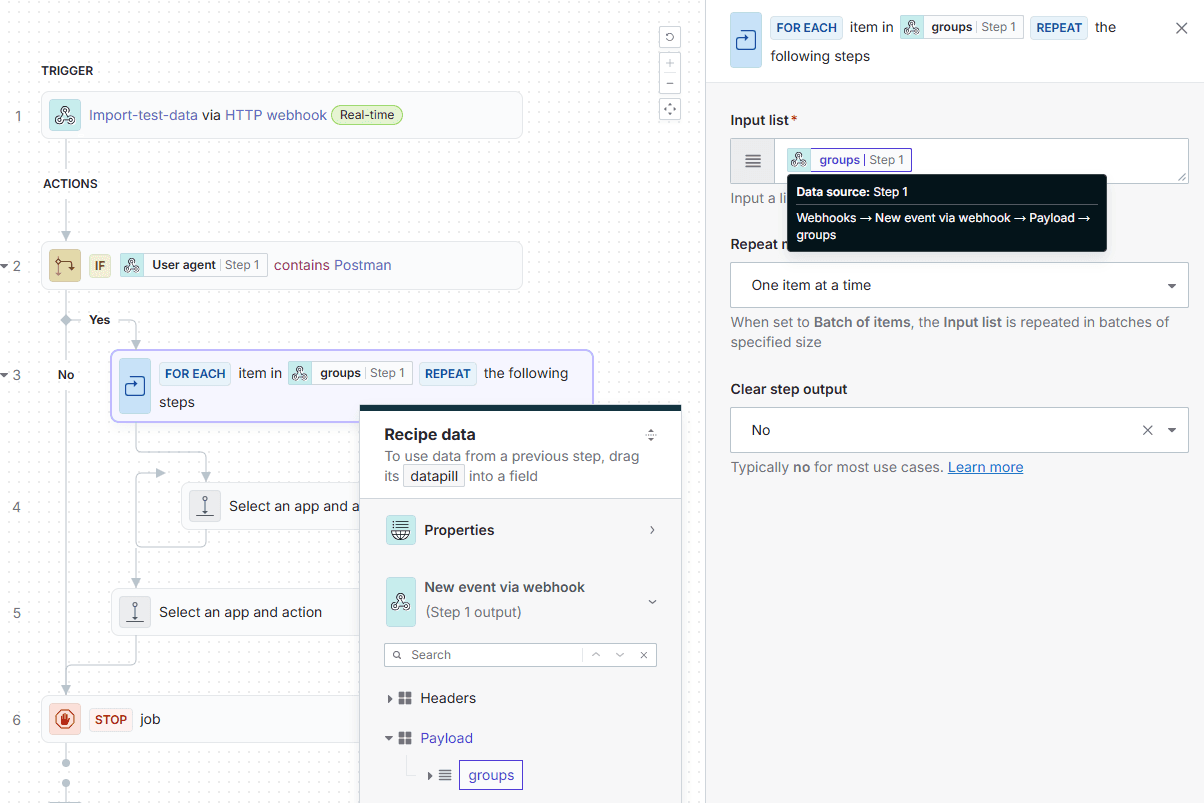Click the hamburger icon next to Input list
Screen dimensions: 1204x803
tap(752, 161)
